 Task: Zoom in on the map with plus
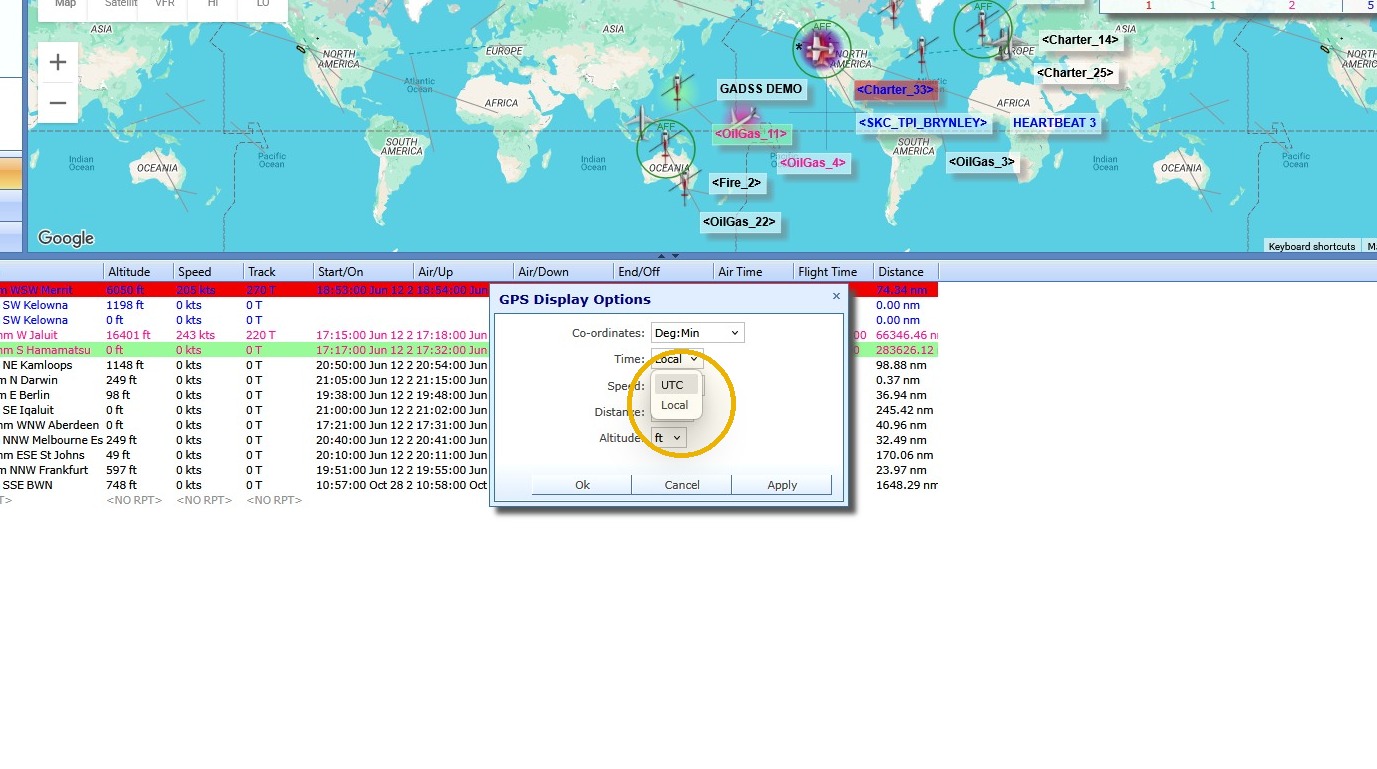tap(58, 62)
